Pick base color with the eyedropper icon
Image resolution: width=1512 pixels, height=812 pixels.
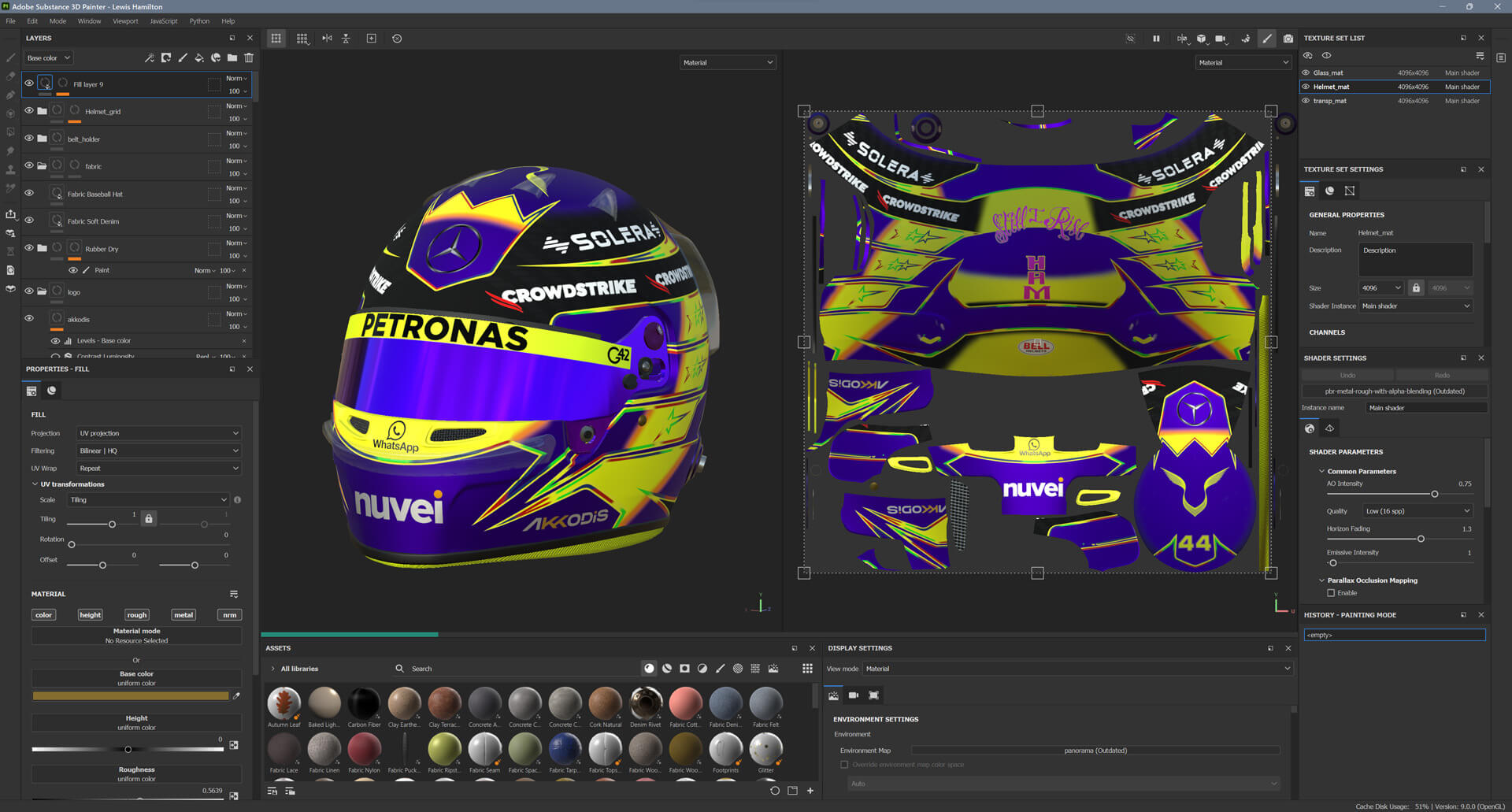(x=236, y=695)
